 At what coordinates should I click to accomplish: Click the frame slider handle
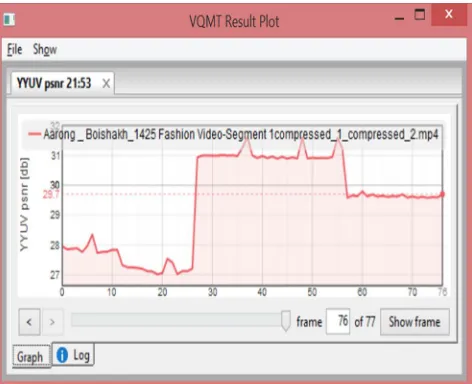pyautogui.click(x=286, y=321)
